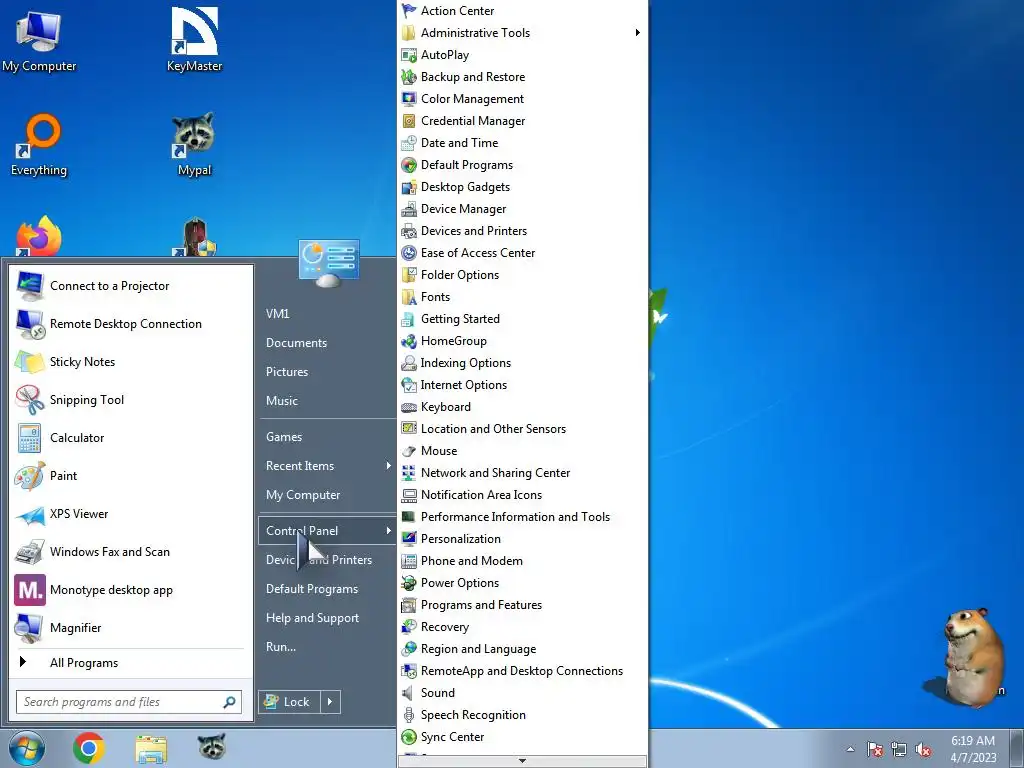1024x768 pixels.
Task: Click the clock showing 6:19 AM
Action: [x=973, y=749]
